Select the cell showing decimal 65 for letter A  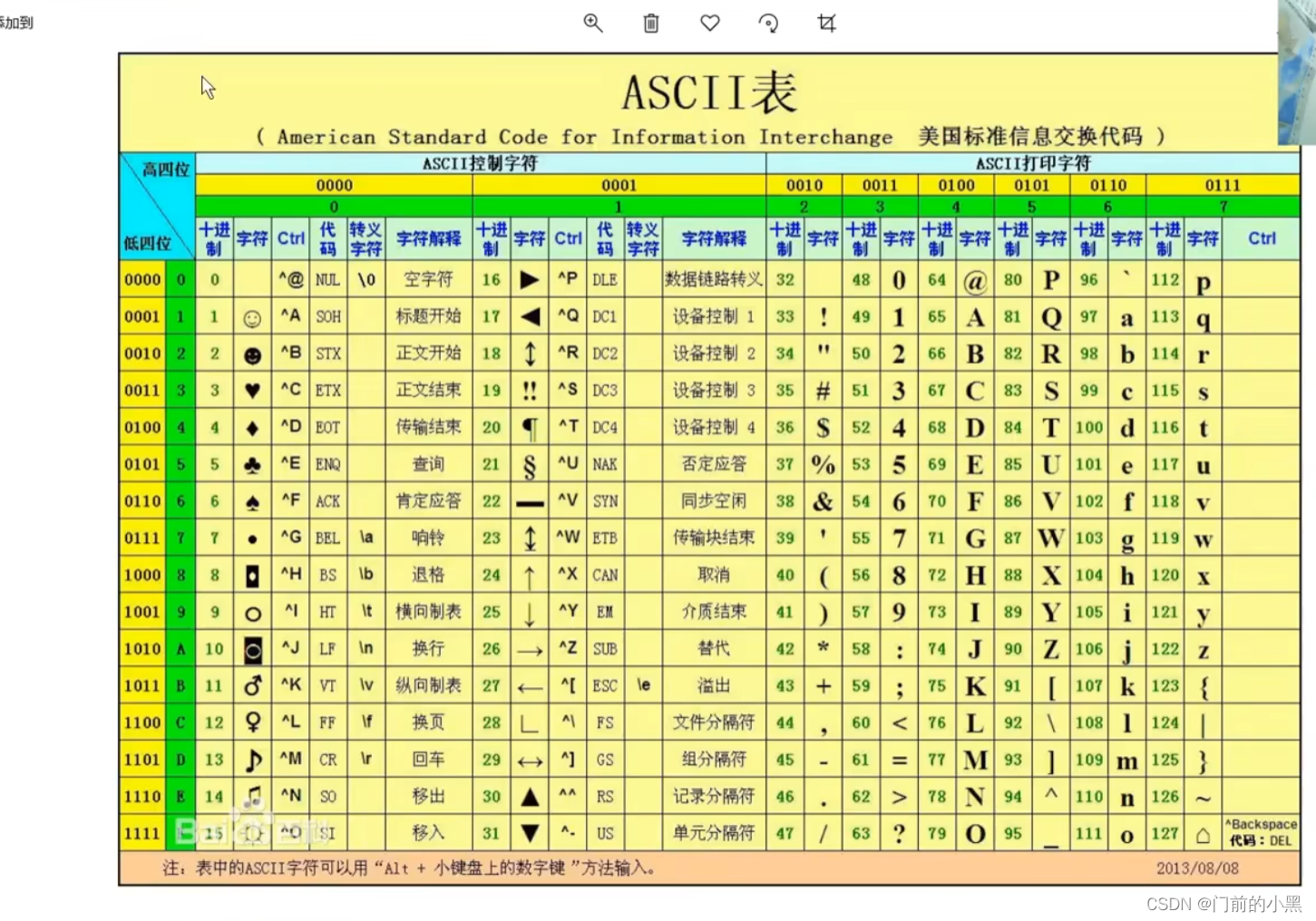937,316
